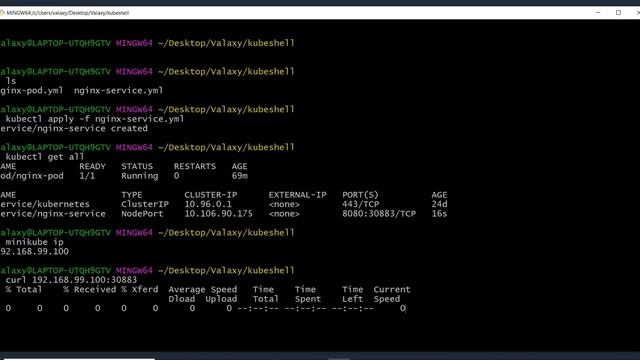Click the '% Xferd' curl header

coord(140,290)
